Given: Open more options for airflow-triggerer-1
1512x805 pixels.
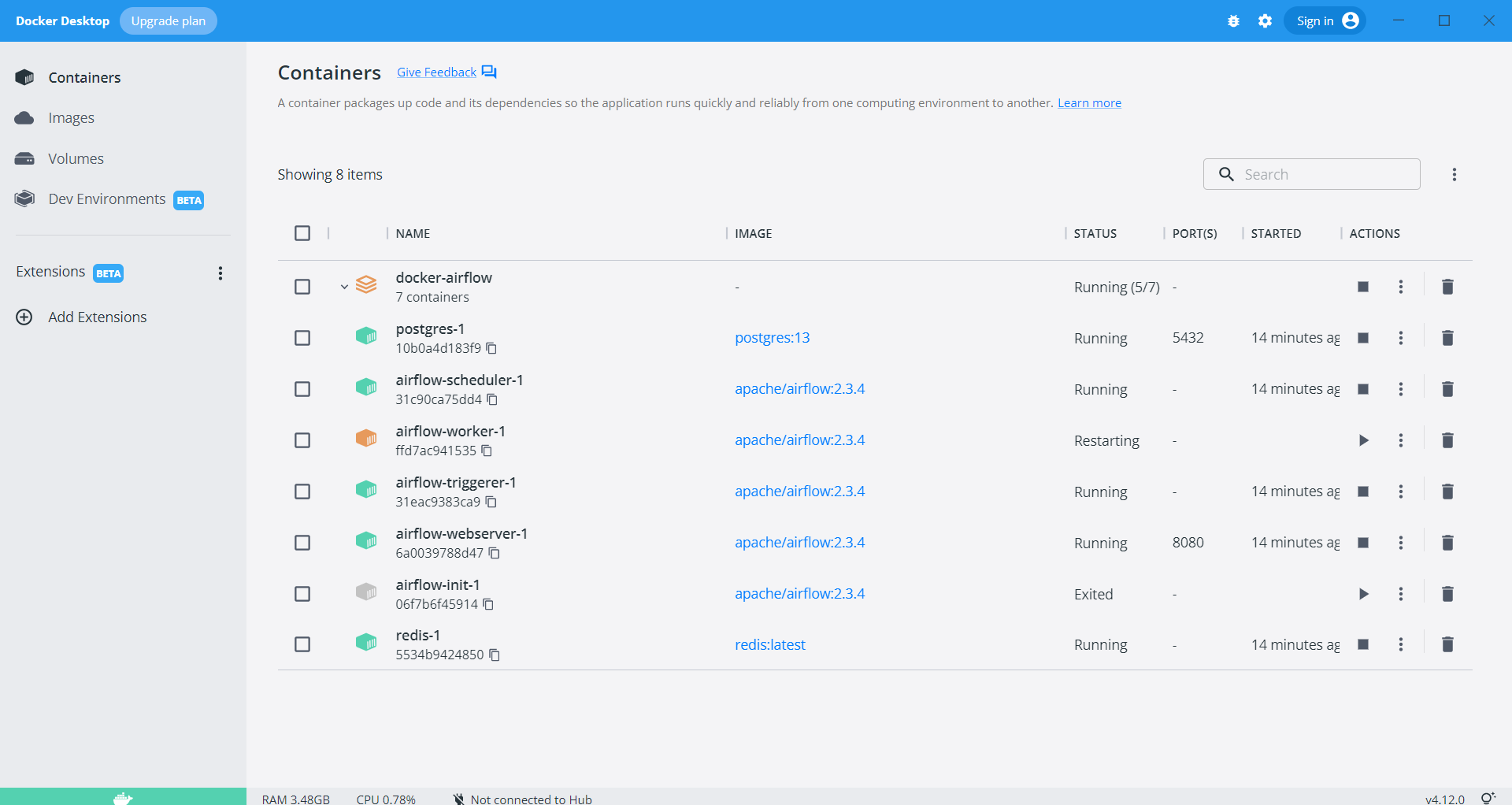Looking at the screenshot, I should pos(1401,492).
